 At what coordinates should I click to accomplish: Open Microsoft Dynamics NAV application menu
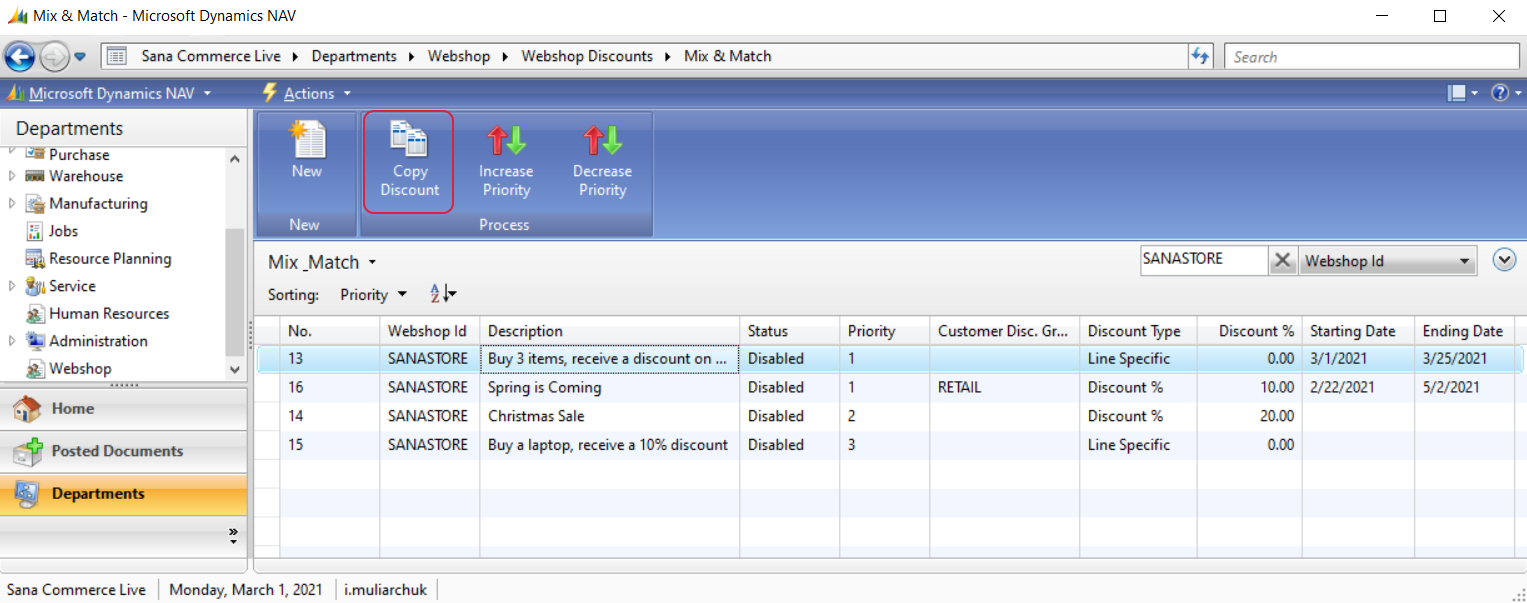tap(110, 93)
